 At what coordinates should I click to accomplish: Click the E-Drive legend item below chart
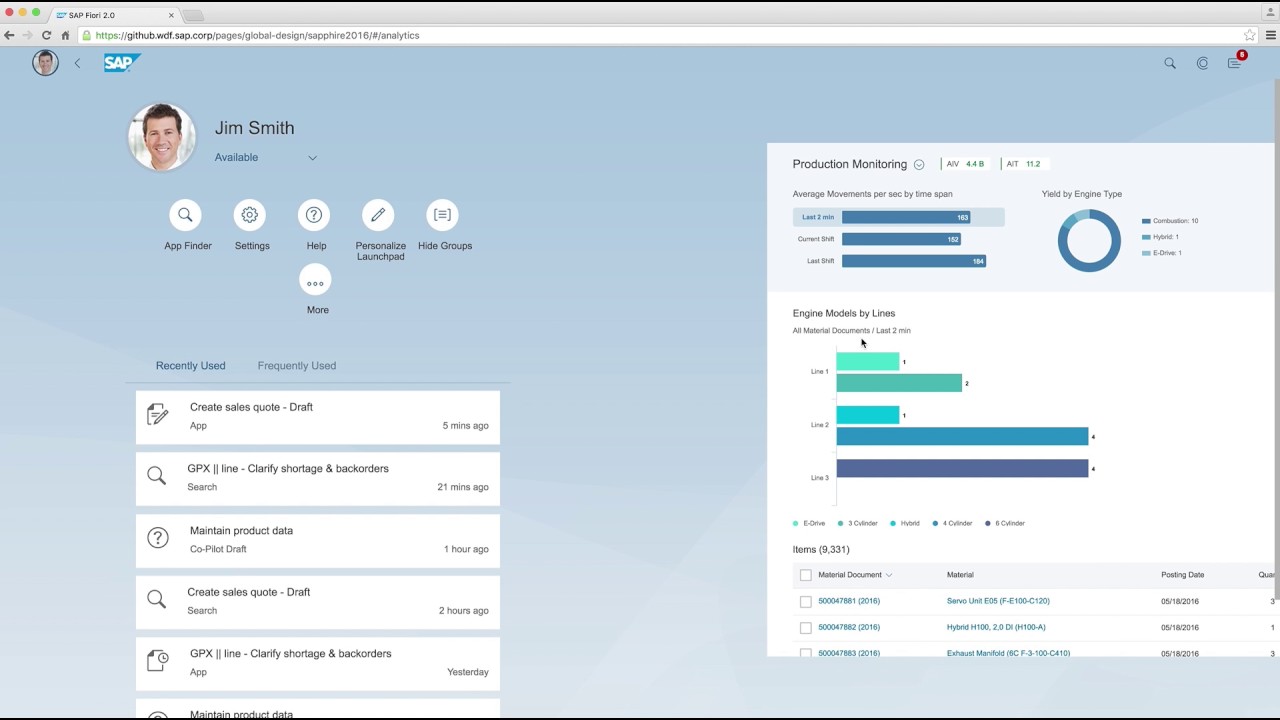810,523
